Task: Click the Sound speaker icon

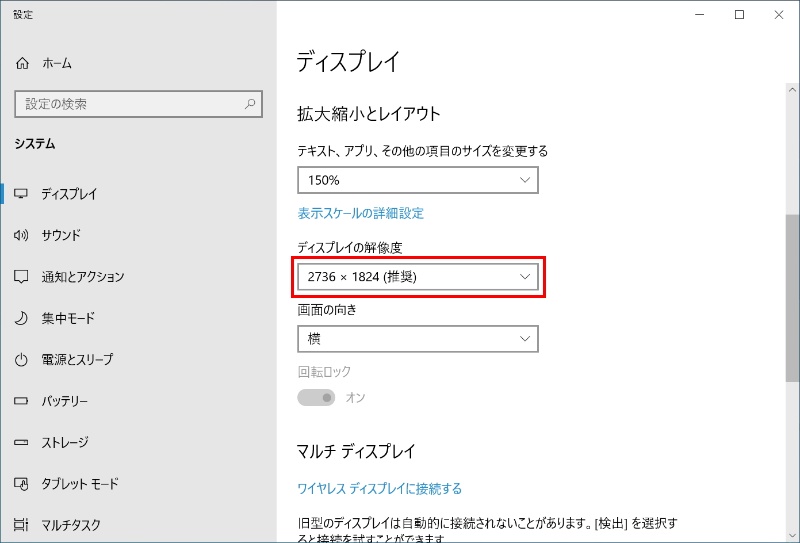Action: [x=22, y=236]
